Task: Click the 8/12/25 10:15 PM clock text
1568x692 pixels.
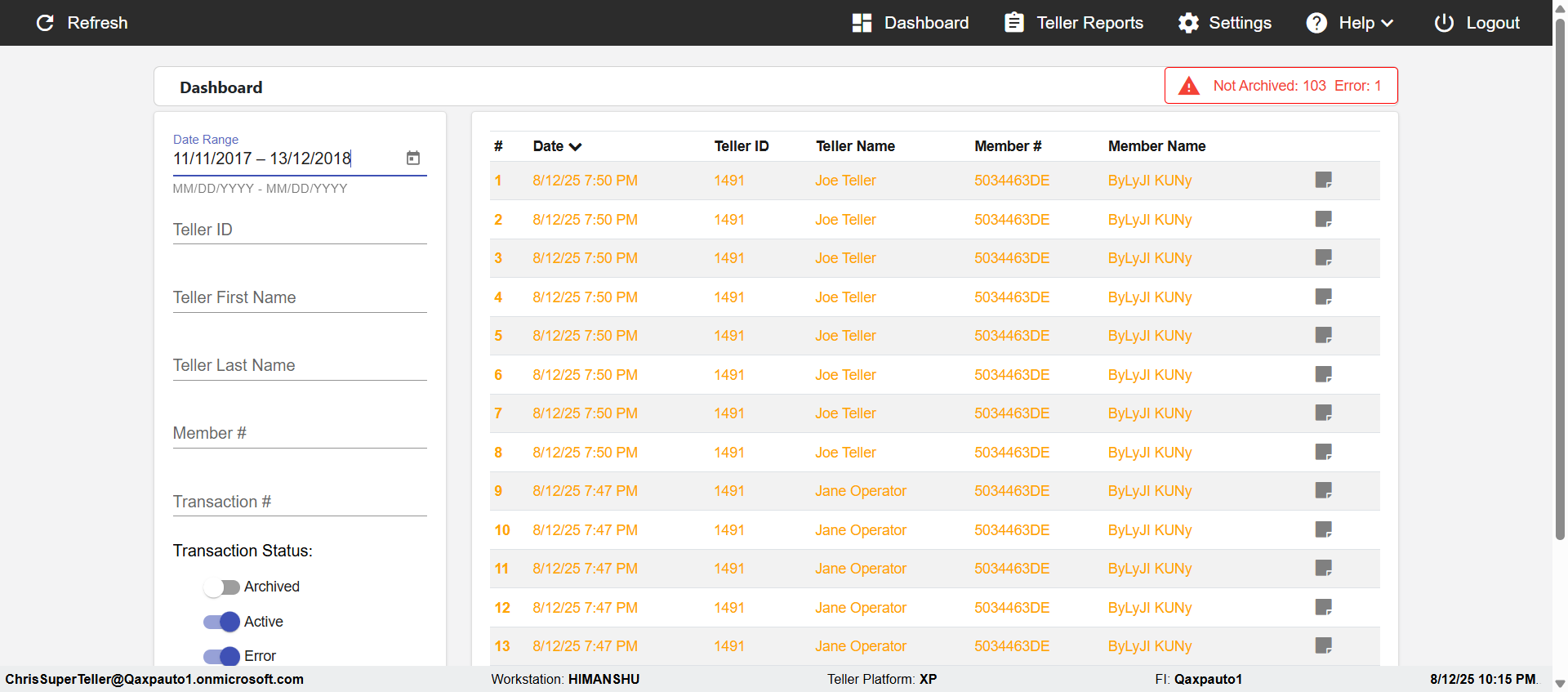Action: tap(1483, 679)
